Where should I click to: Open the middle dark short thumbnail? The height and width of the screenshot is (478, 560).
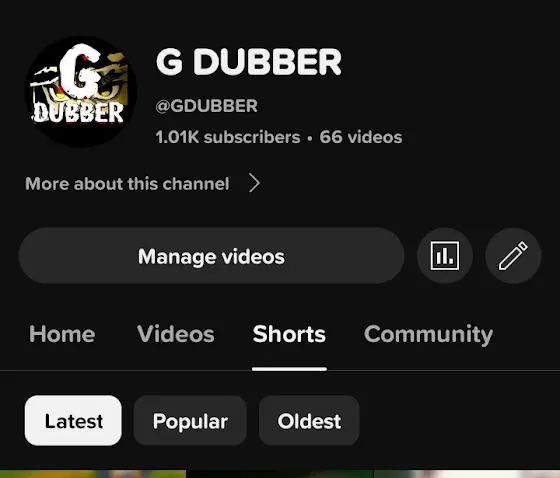click(x=280, y=474)
